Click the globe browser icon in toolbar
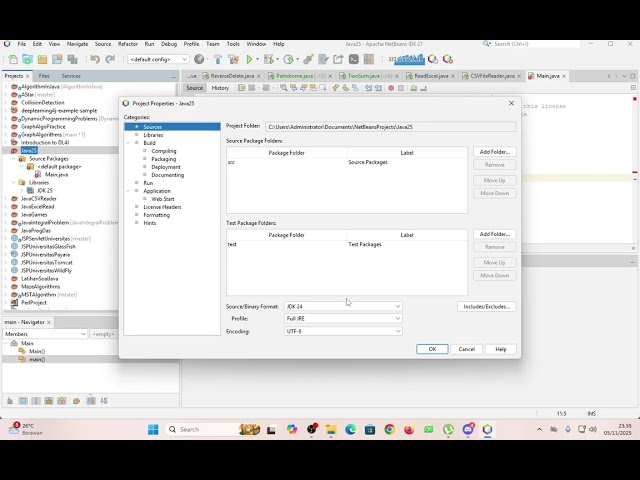Viewport: 640px width, 480px height. [x=199, y=60]
